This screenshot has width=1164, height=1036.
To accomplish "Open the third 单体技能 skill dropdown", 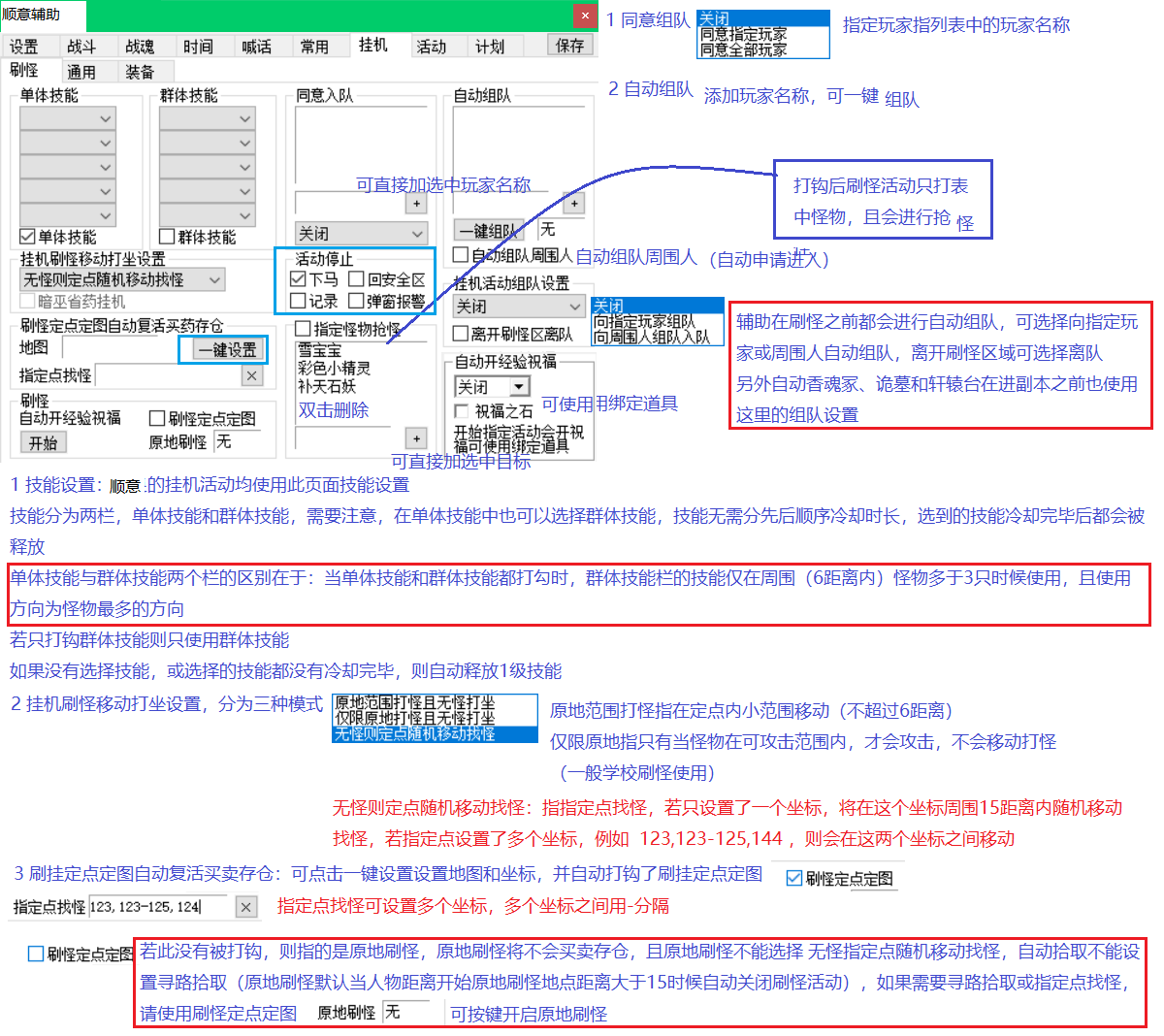I will [68, 167].
